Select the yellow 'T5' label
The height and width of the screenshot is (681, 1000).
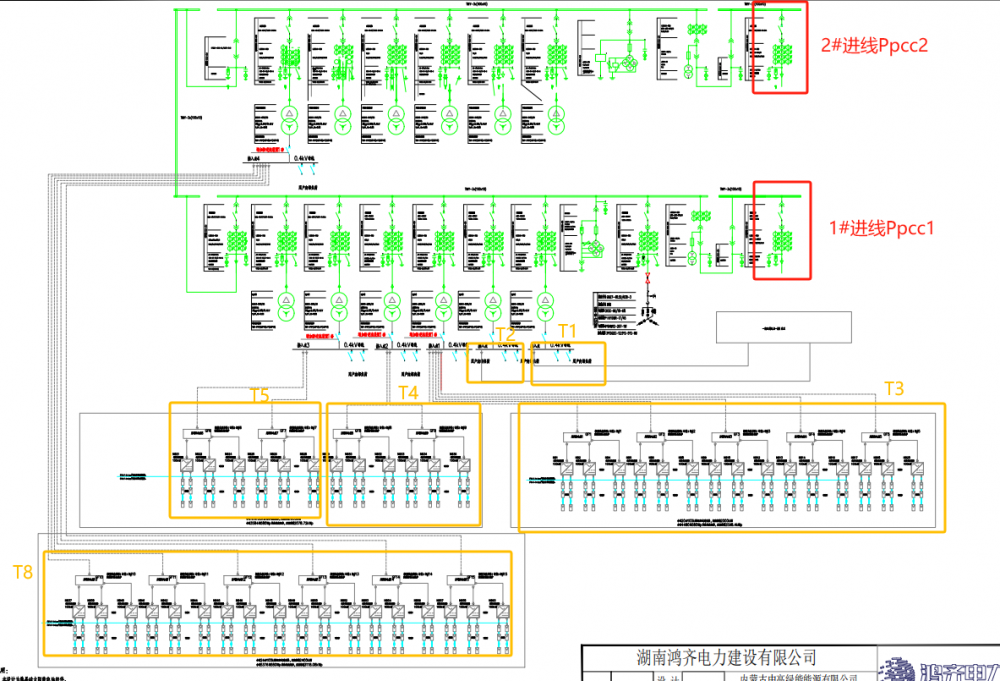tap(260, 395)
